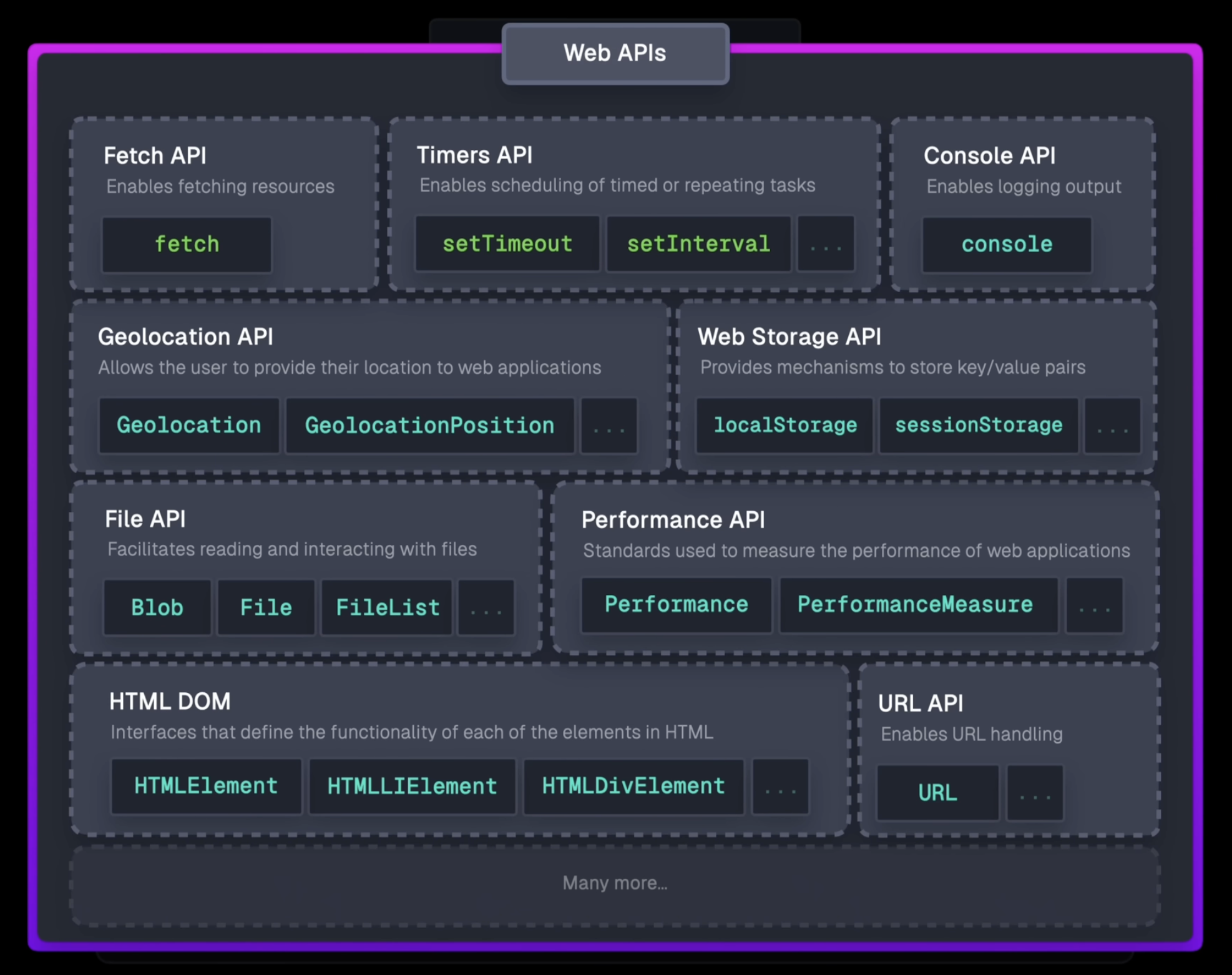Click the localStorage chip
Image resolution: width=1232 pixels, height=975 pixels.
[785, 425]
